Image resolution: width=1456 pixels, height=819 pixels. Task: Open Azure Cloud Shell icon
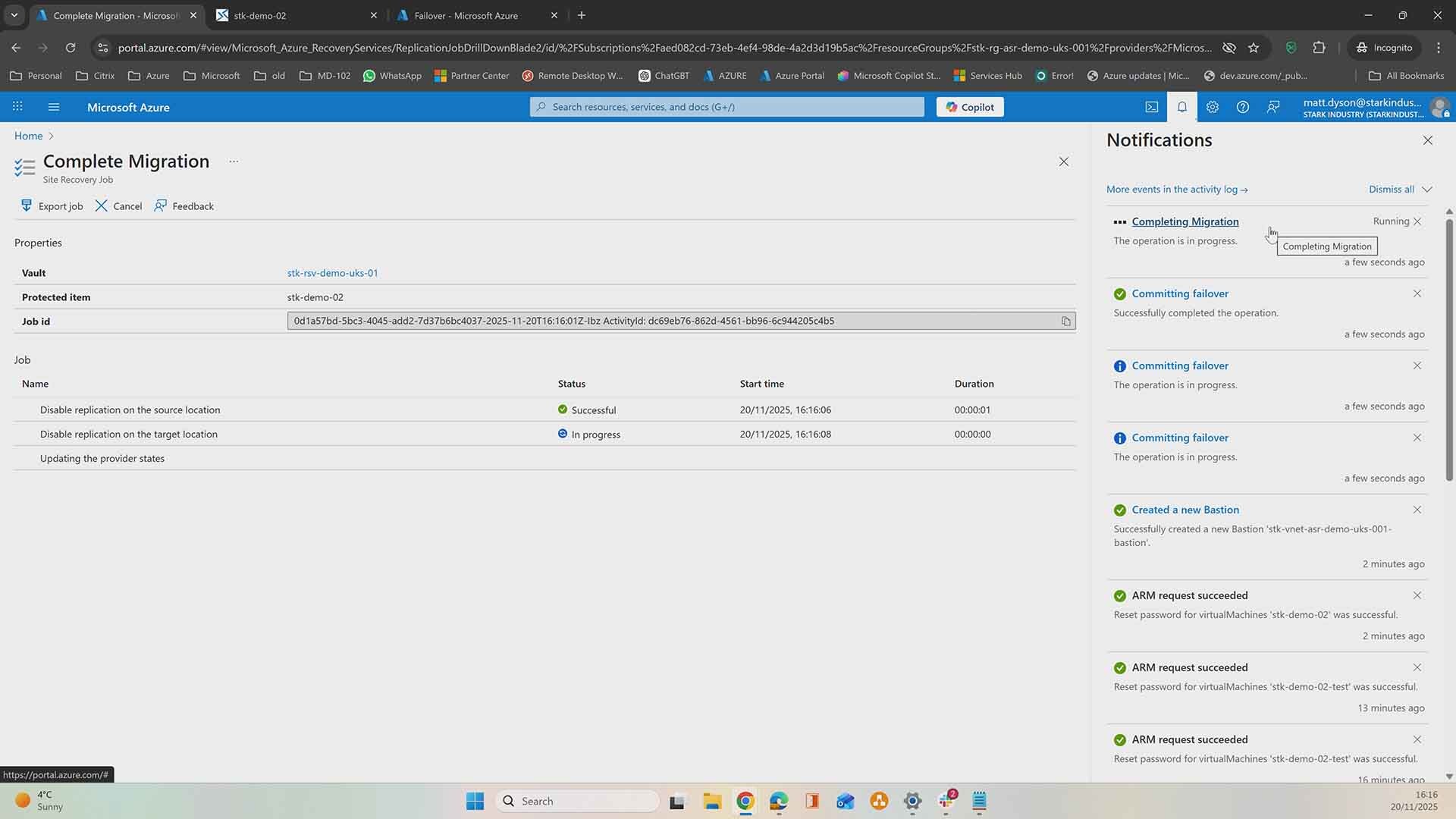(x=1151, y=107)
